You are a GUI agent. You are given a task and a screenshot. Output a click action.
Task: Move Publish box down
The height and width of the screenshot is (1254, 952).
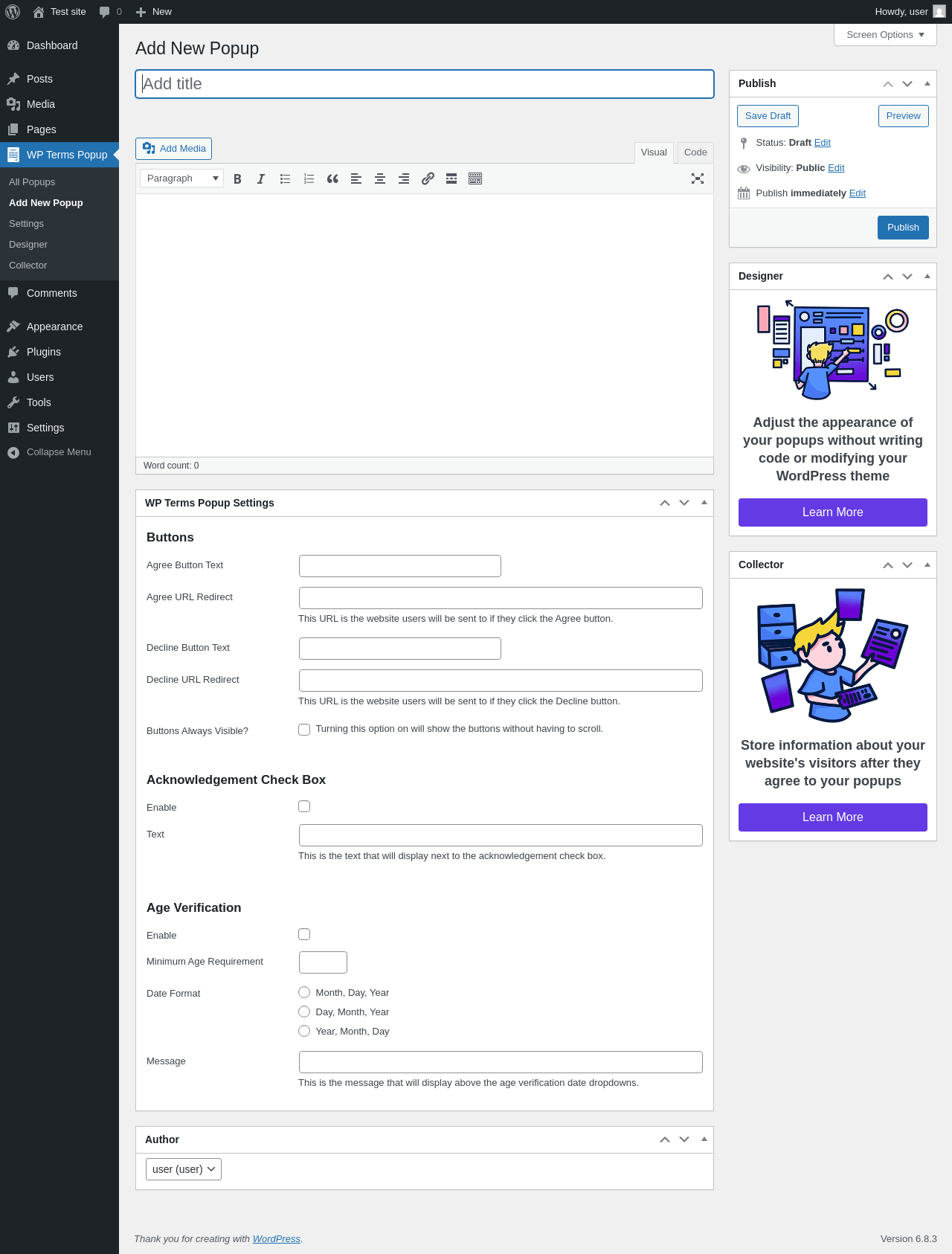click(x=907, y=84)
